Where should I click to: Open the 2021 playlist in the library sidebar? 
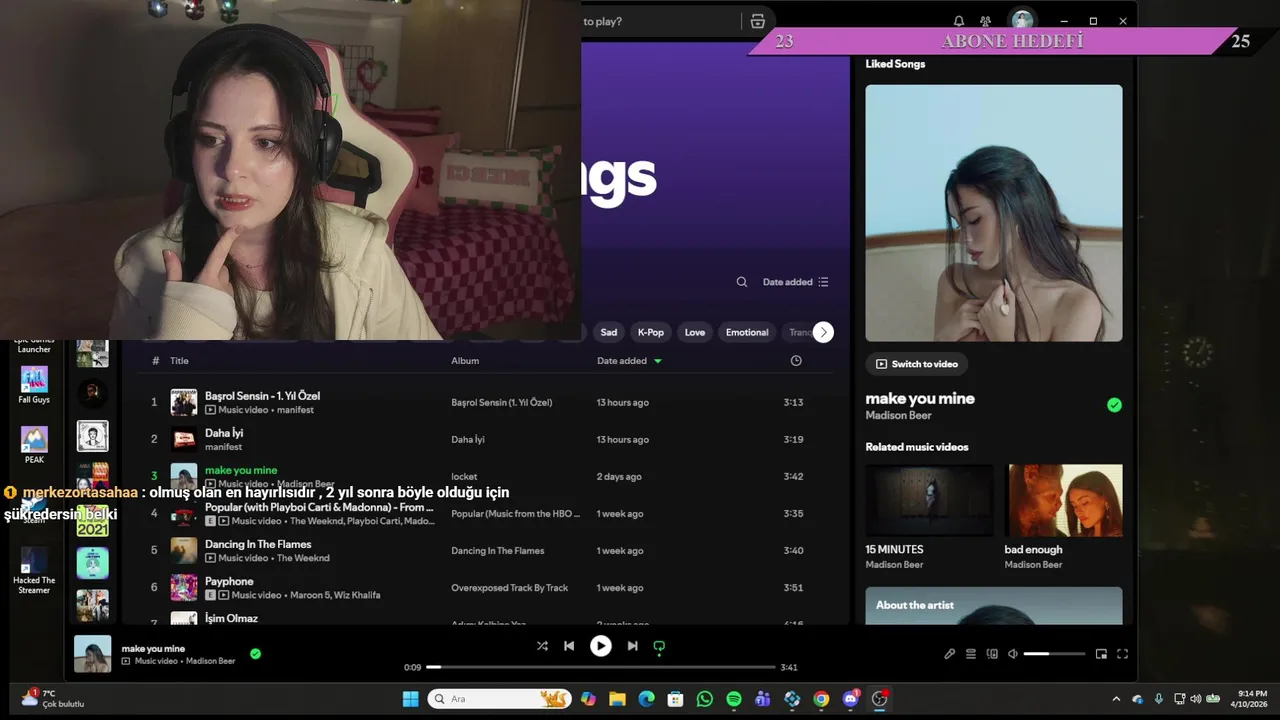(x=93, y=521)
